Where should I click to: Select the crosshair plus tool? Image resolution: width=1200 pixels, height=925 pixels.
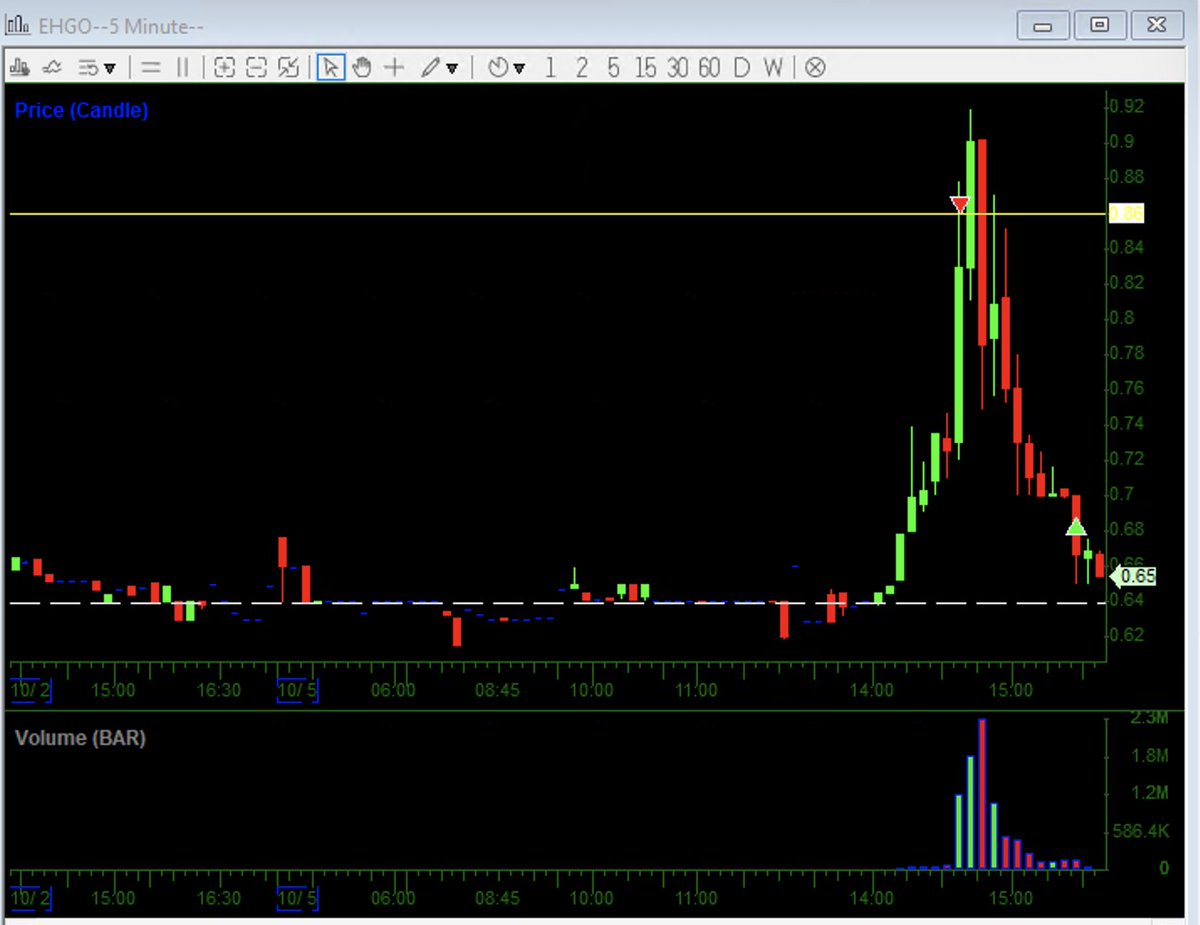click(394, 68)
